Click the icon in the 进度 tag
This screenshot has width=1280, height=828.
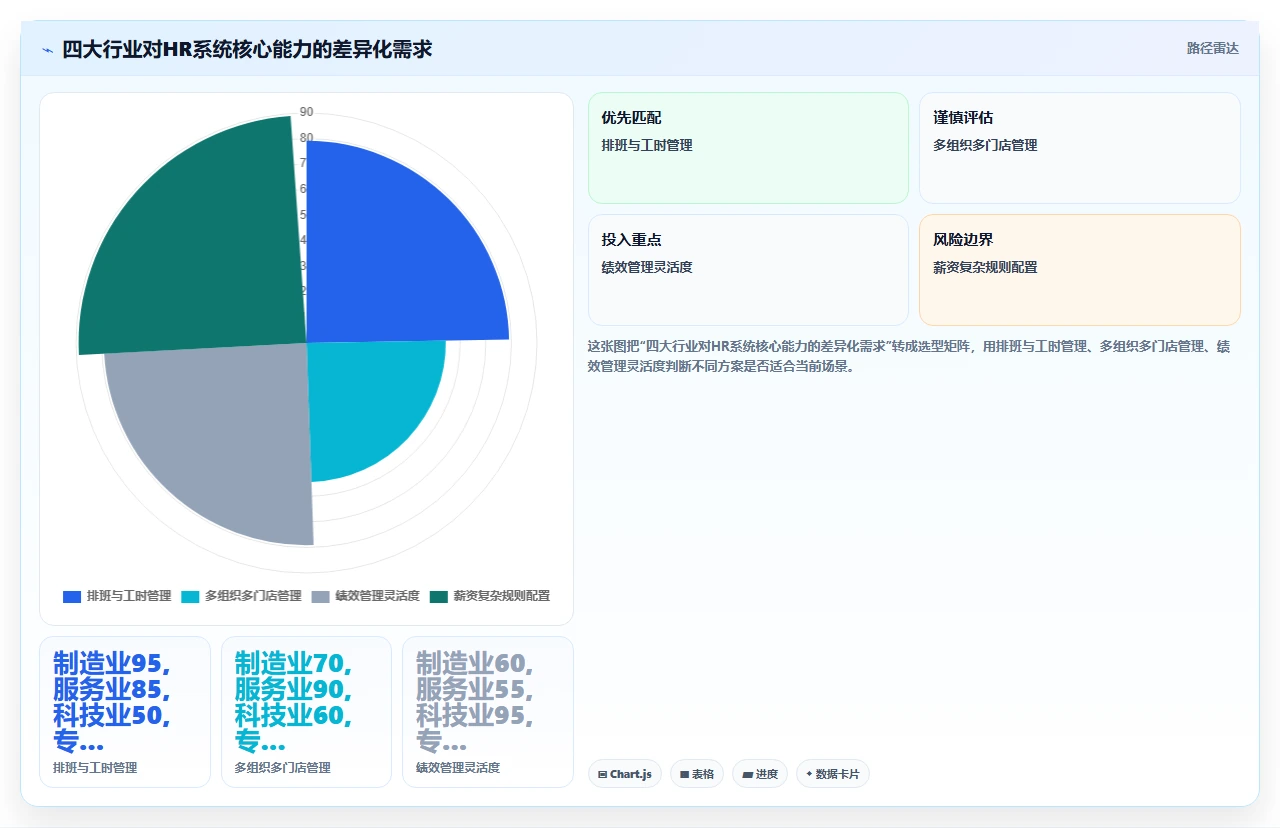747,774
